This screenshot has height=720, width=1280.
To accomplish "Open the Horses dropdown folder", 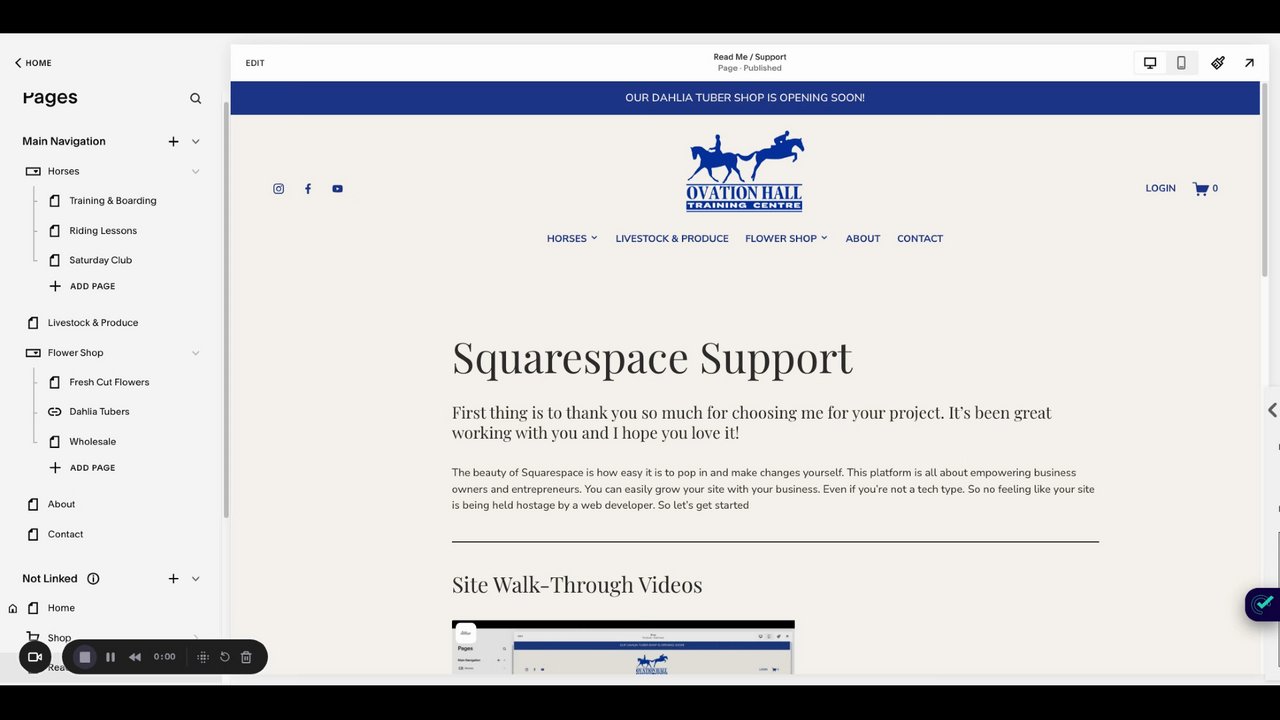I will pos(63,171).
